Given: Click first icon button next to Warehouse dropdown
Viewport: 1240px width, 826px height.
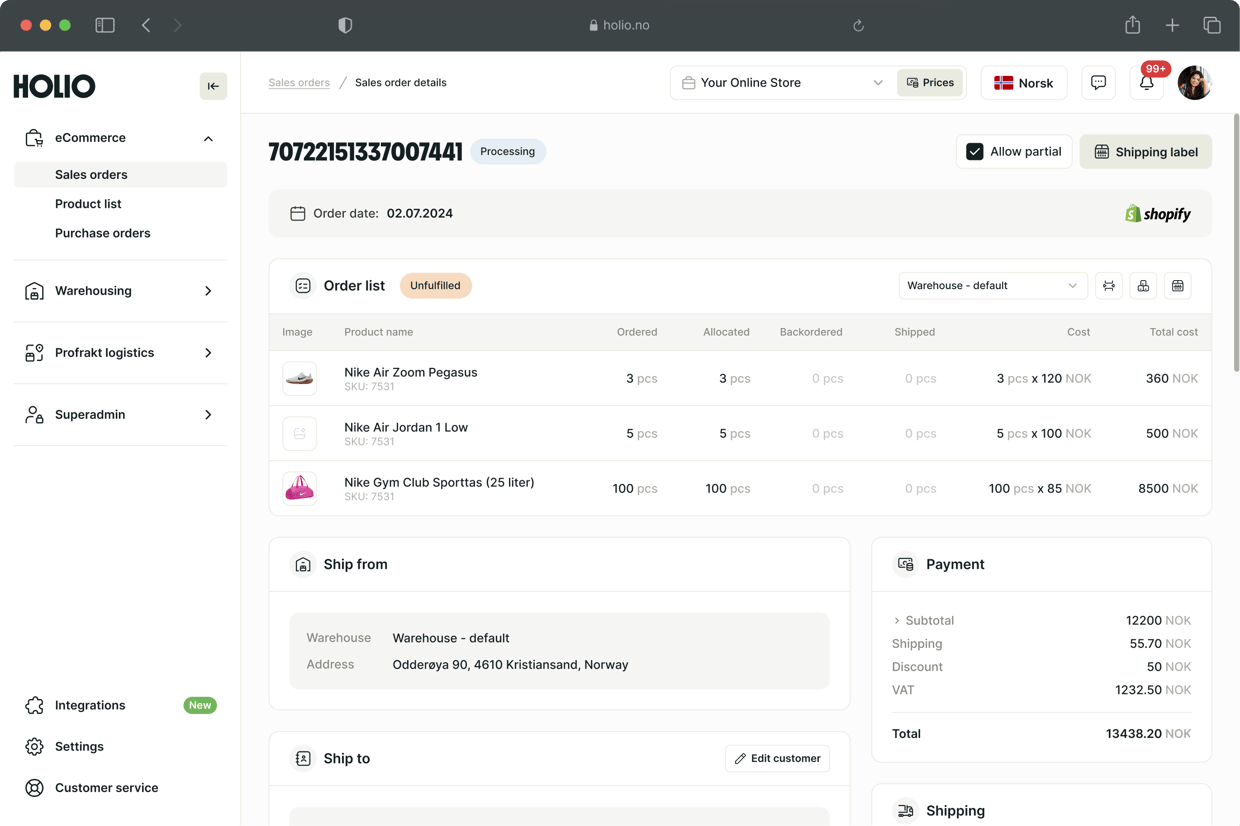Looking at the screenshot, I should (x=1109, y=286).
